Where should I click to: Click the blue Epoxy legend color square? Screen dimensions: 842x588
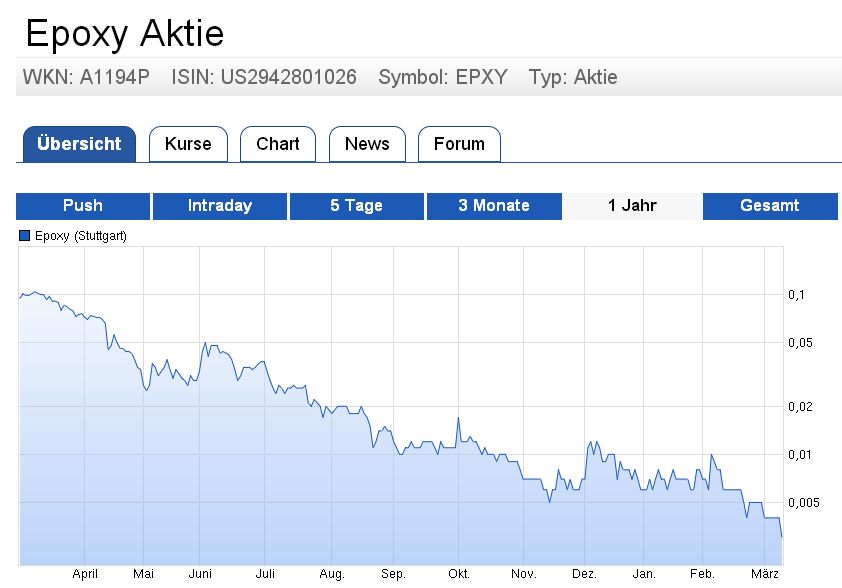pyautogui.click(x=25, y=236)
